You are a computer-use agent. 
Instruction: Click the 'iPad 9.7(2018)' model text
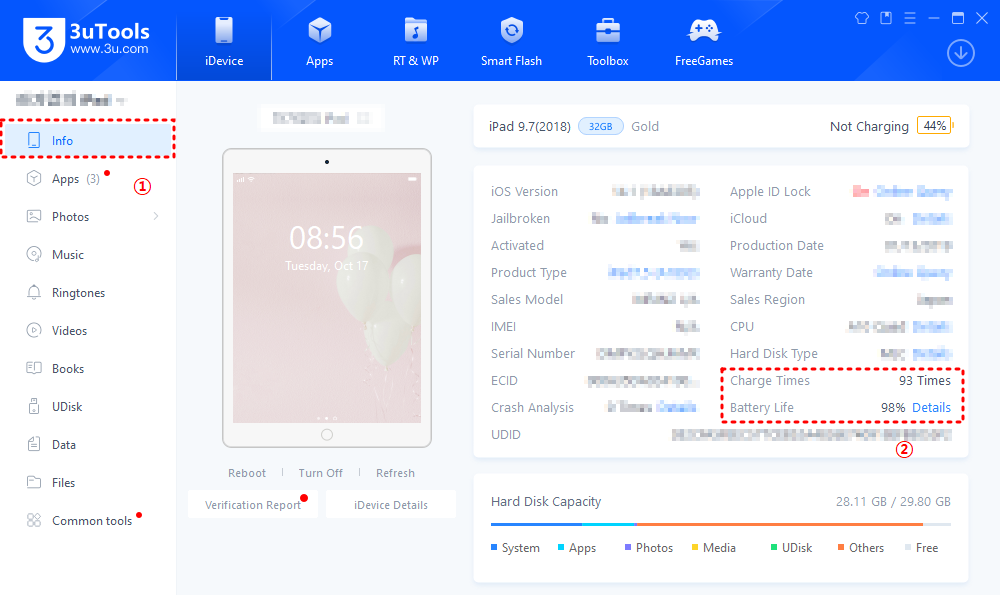529,126
